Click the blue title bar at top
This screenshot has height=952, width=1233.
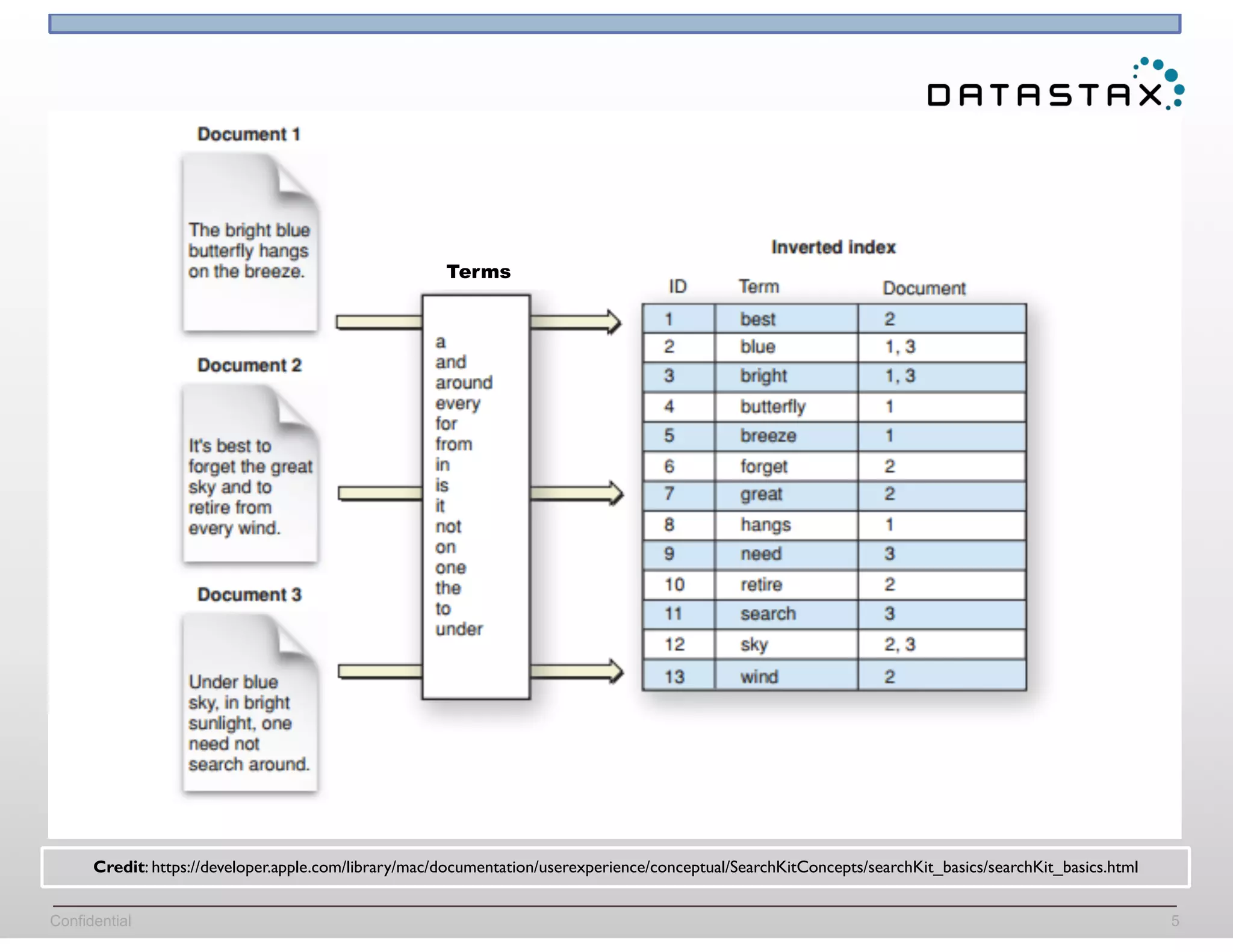coord(614,24)
